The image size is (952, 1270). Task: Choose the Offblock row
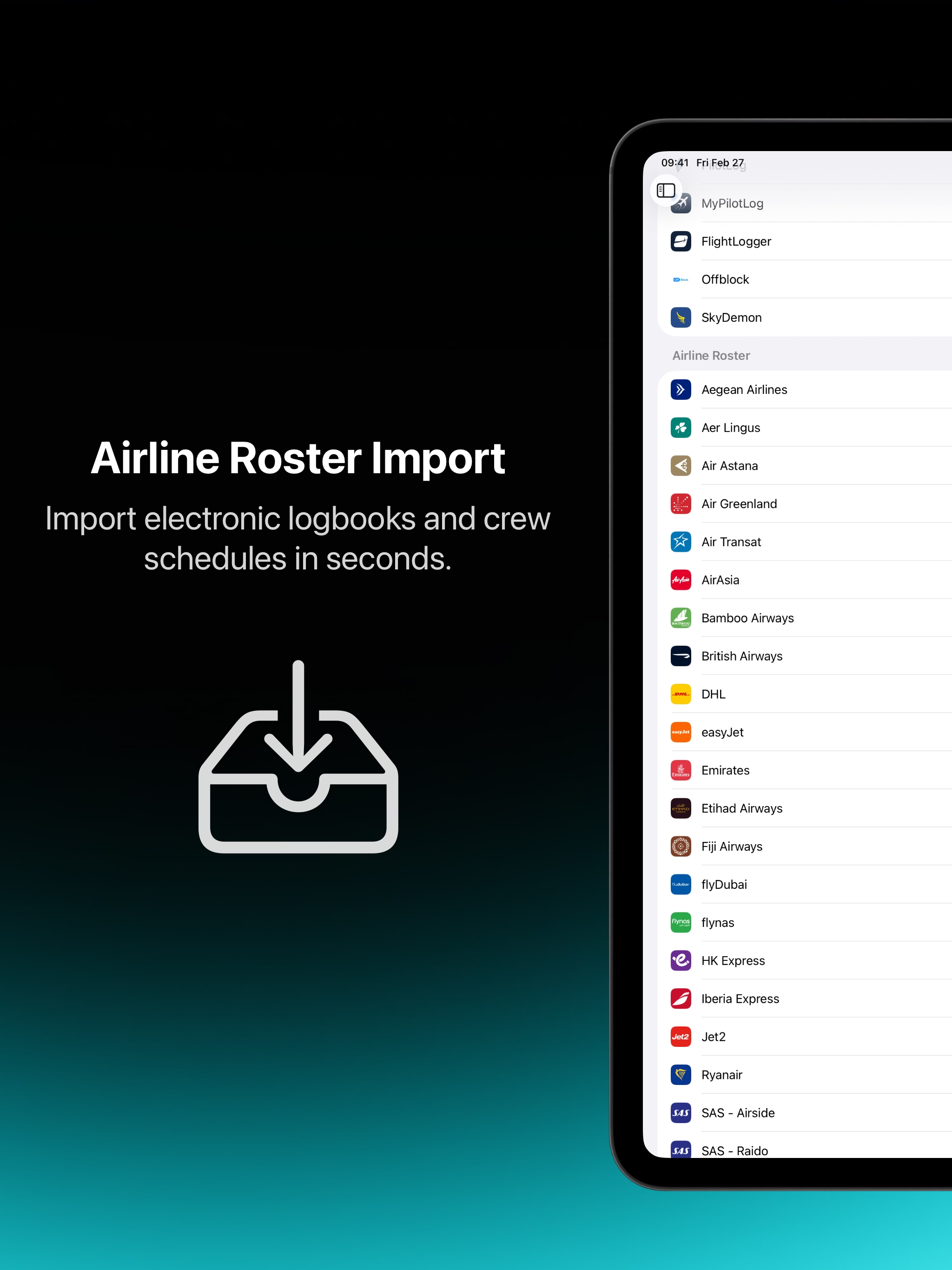coord(805,279)
